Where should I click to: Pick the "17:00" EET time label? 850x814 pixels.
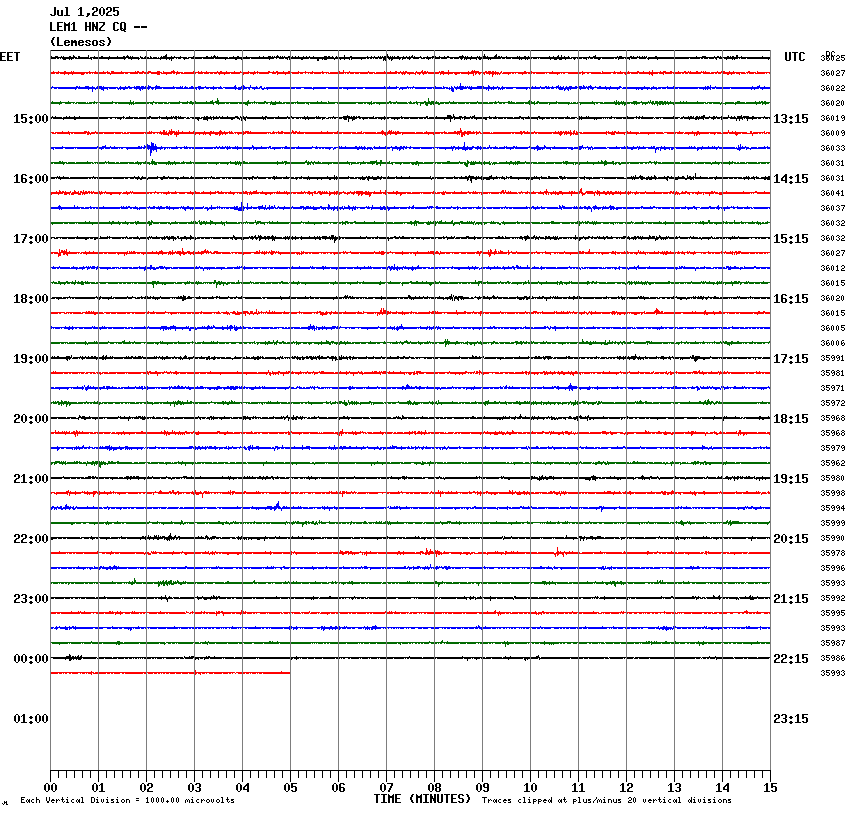click(31, 239)
